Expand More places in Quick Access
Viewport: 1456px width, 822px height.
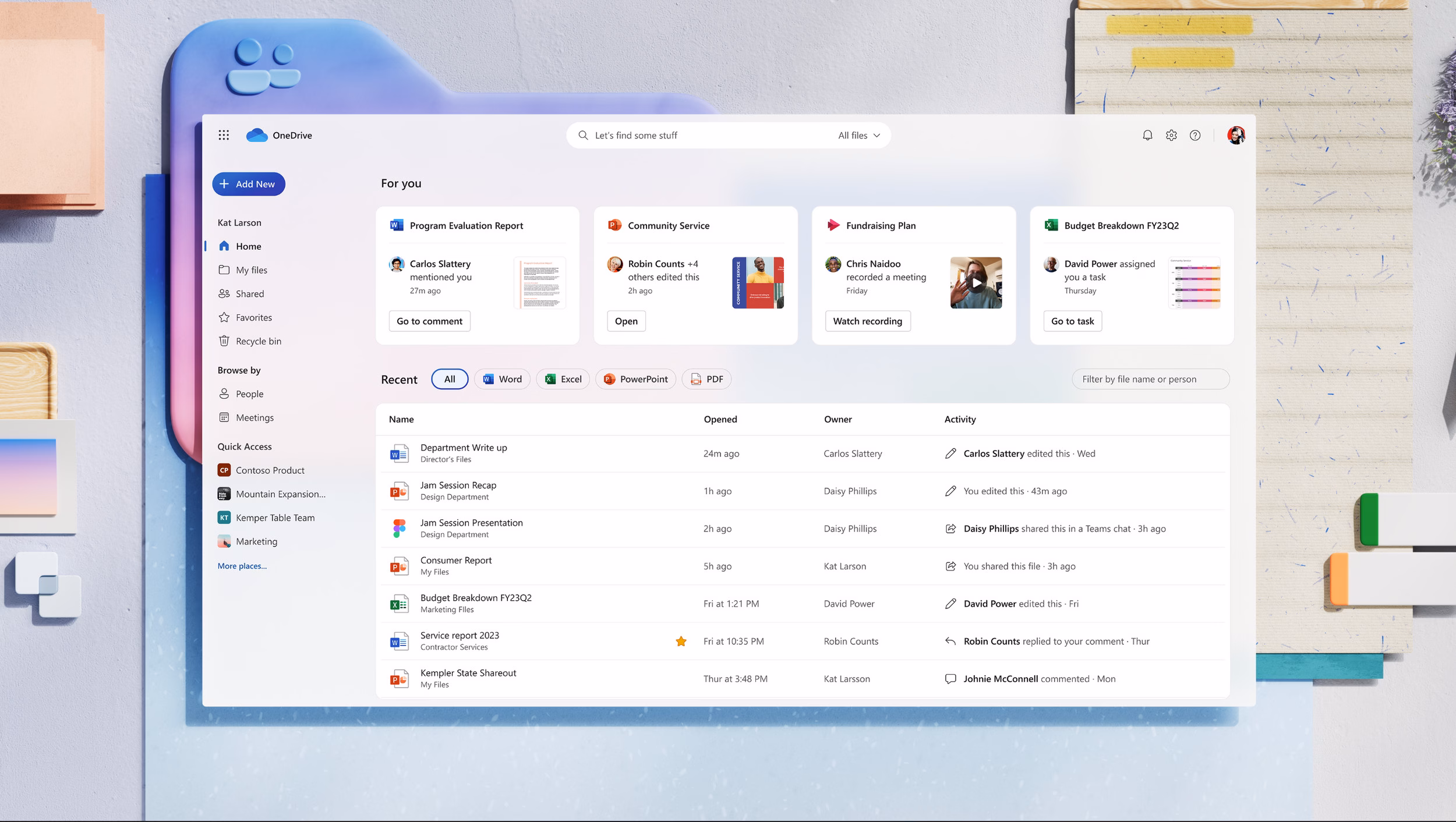pyautogui.click(x=242, y=565)
